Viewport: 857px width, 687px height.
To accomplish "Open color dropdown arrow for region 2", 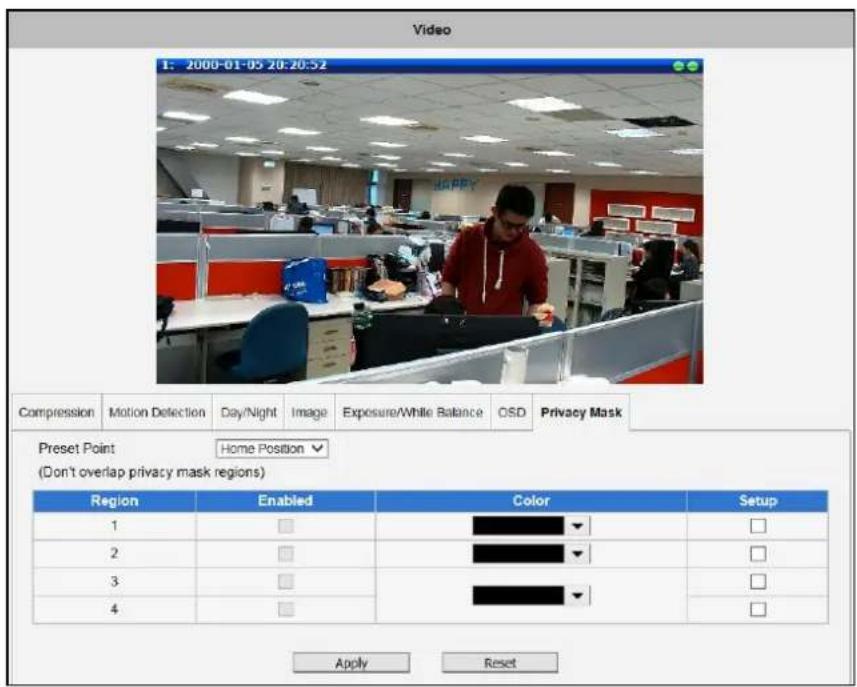I will click(577, 554).
